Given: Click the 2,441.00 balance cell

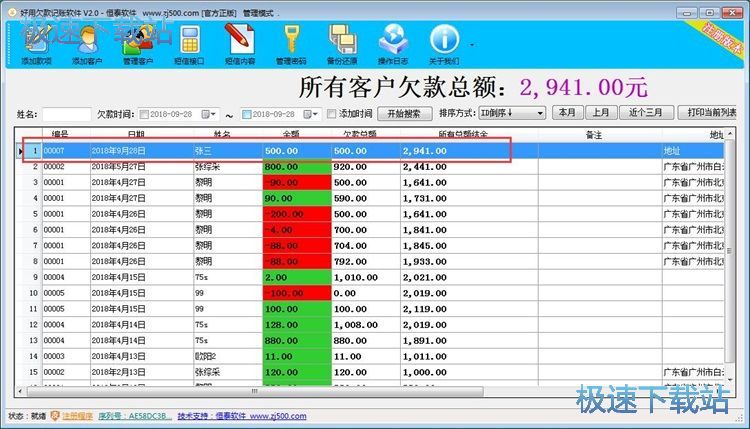Looking at the screenshot, I should click(469, 167).
